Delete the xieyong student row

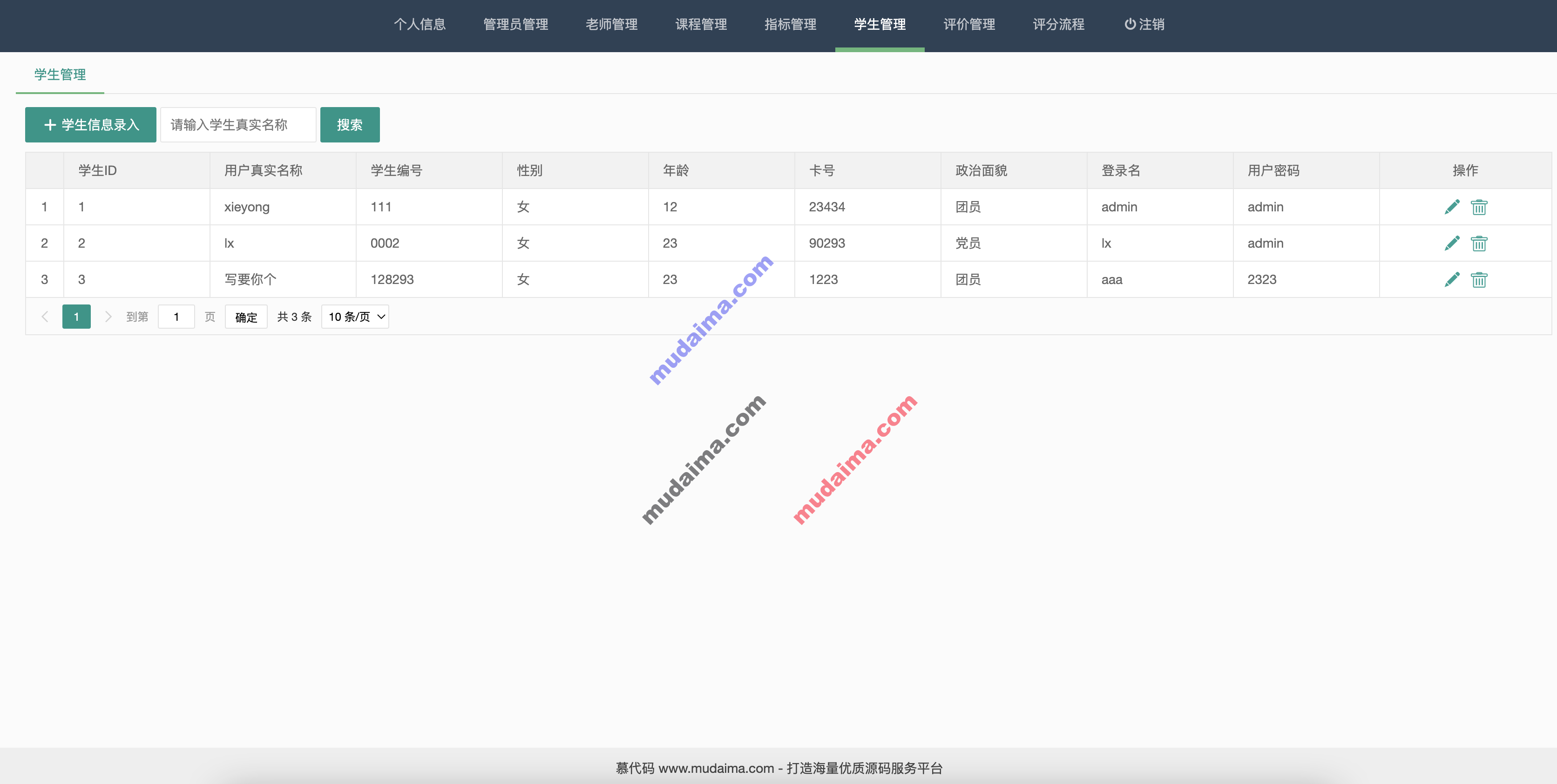pos(1479,207)
